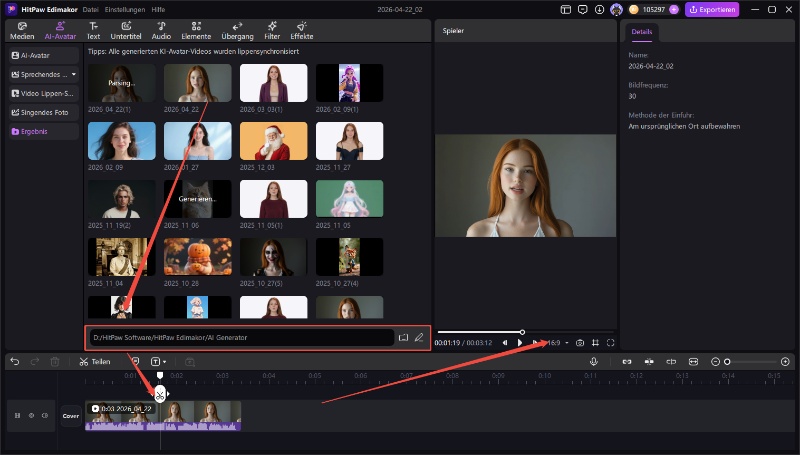Screen dimensions: 800x455
Task: Click the Cover button on track
Action: pyautogui.click(x=71, y=416)
